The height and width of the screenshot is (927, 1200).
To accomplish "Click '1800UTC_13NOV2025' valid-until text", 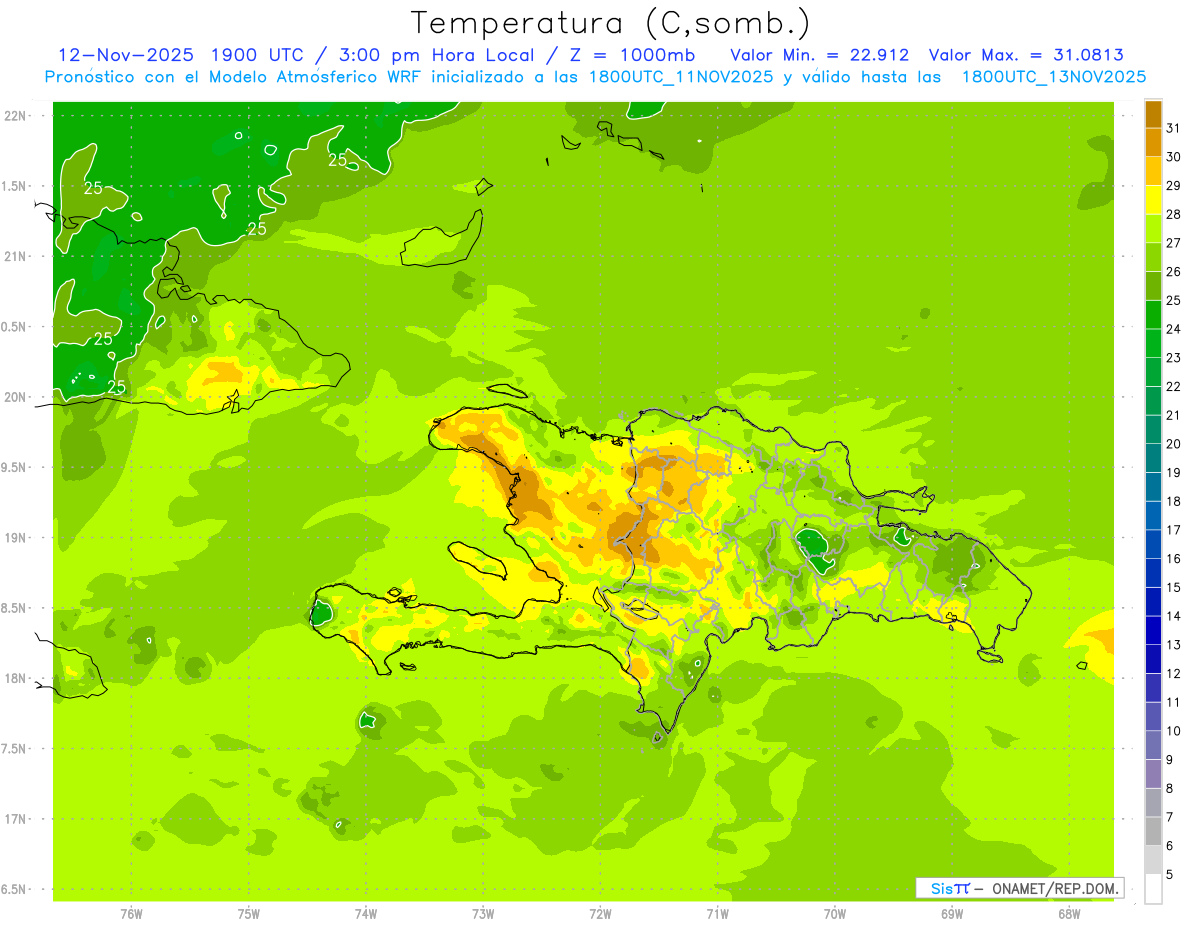I will tap(1053, 77).
